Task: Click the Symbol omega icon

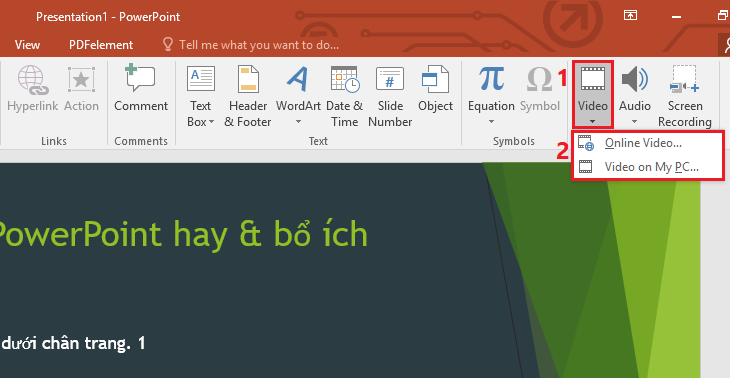Action: point(540,80)
